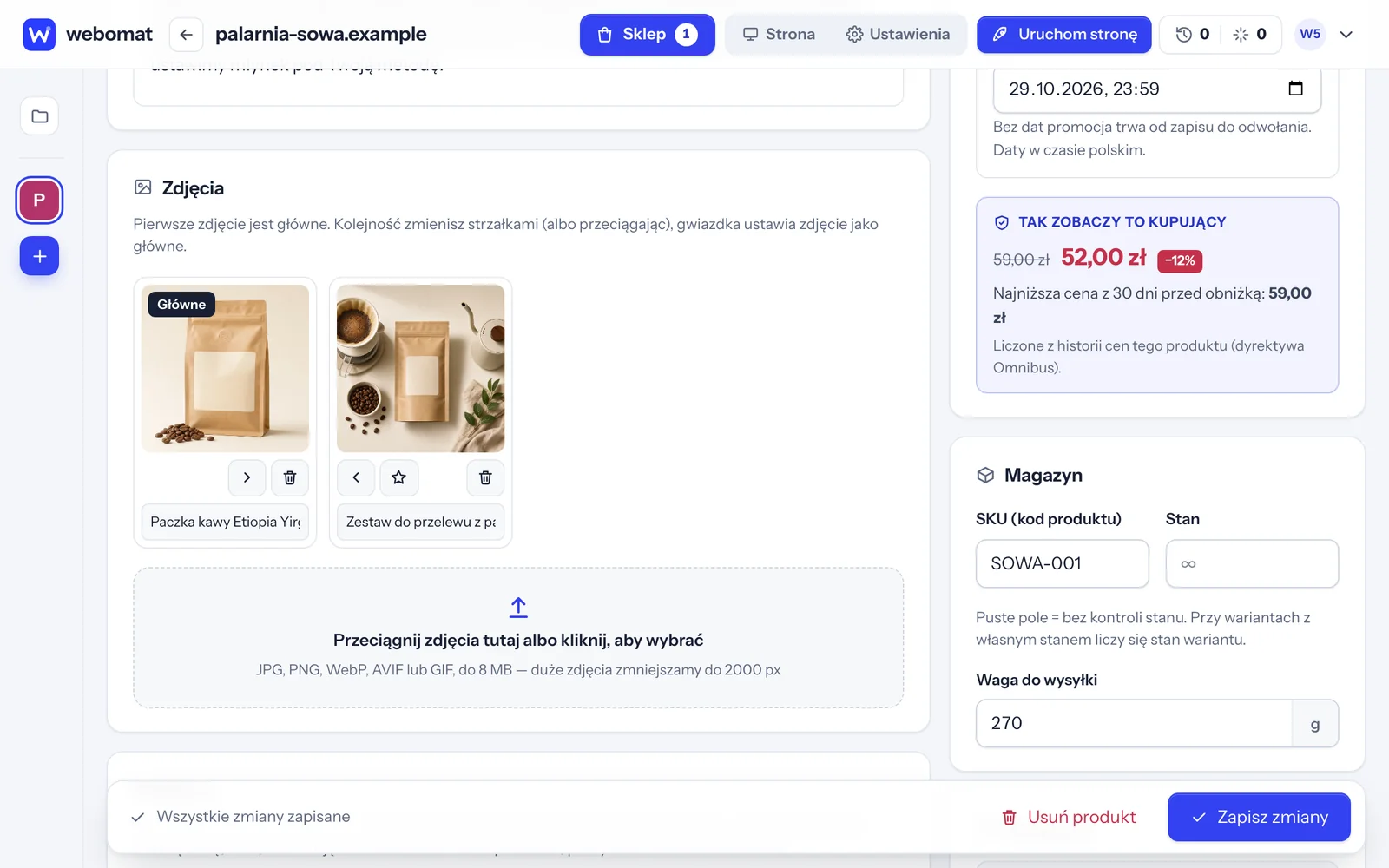
Task: Click the Magazyn section heading
Action: [1043, 476]
